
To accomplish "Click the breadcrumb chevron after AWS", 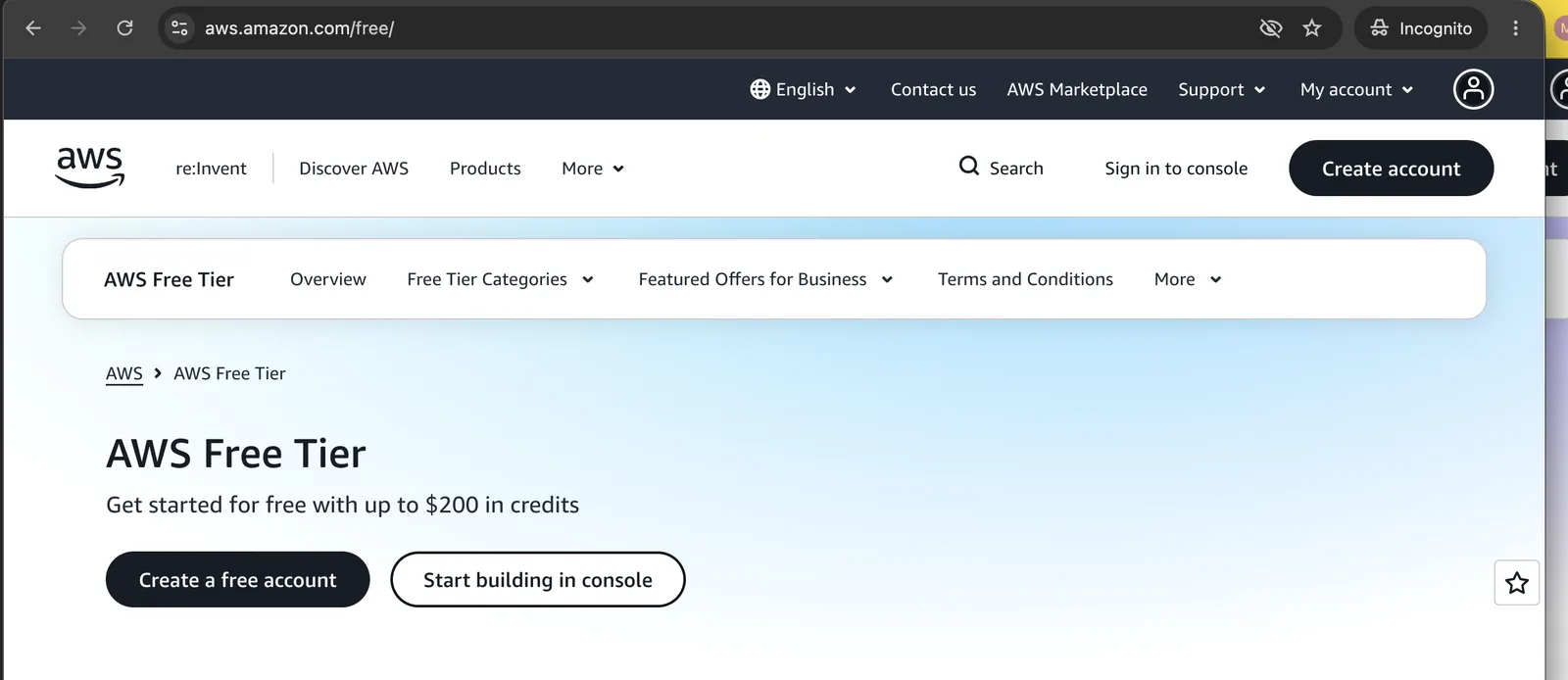I will click(158, 373).
